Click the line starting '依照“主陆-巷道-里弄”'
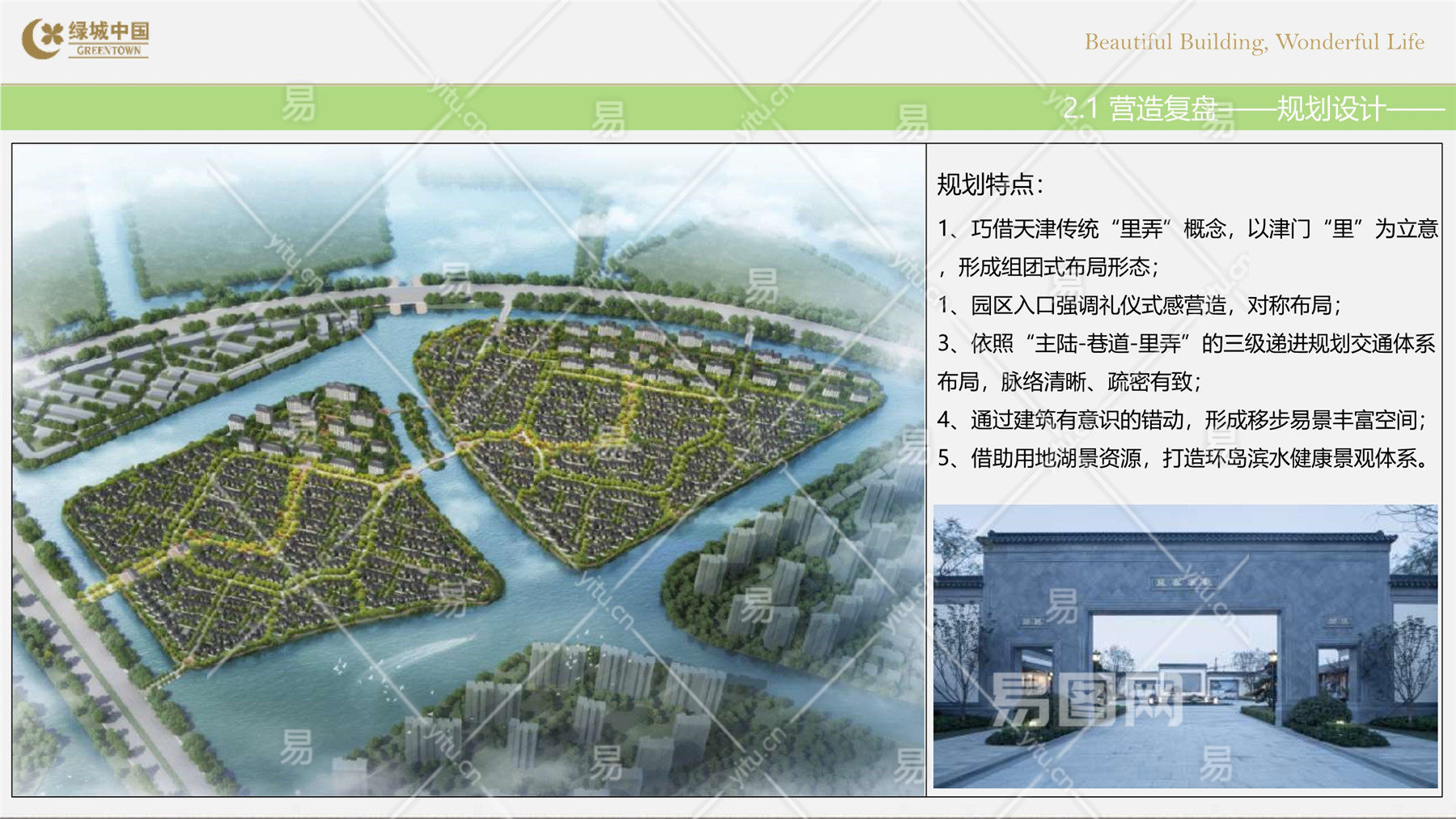 (1186, 344)
